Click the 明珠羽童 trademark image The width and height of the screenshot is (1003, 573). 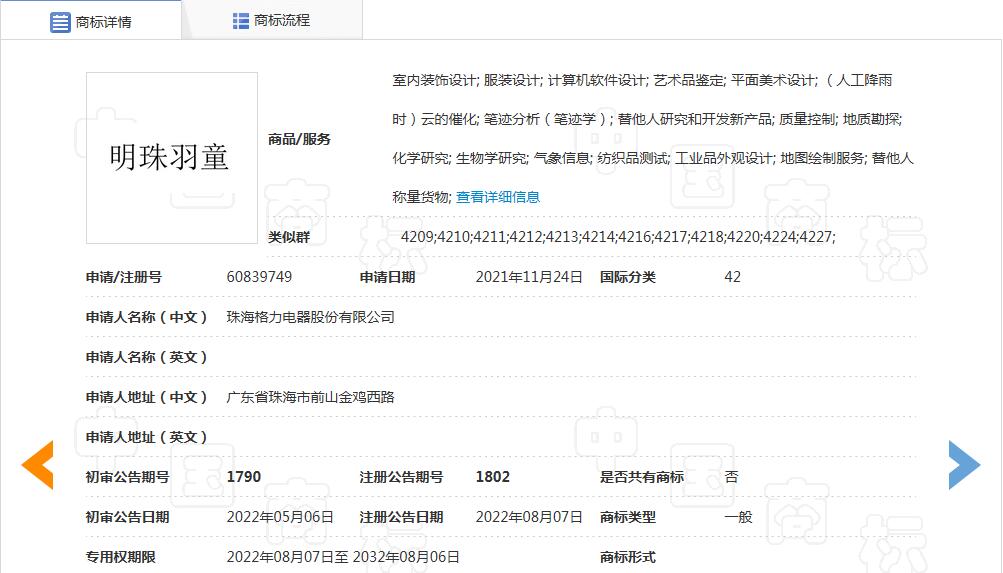tap(171, 158)
